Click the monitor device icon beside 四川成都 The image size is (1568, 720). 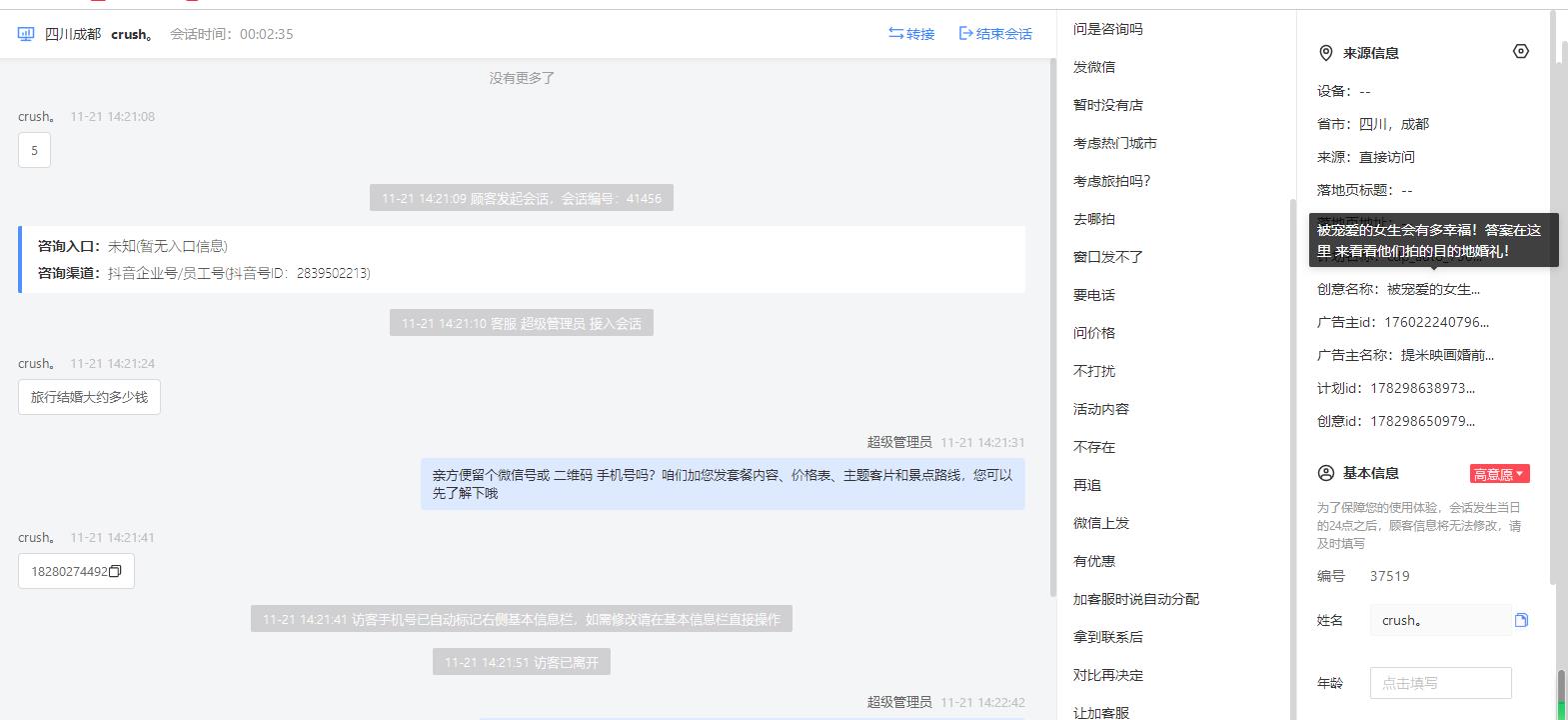click(26, 34)
